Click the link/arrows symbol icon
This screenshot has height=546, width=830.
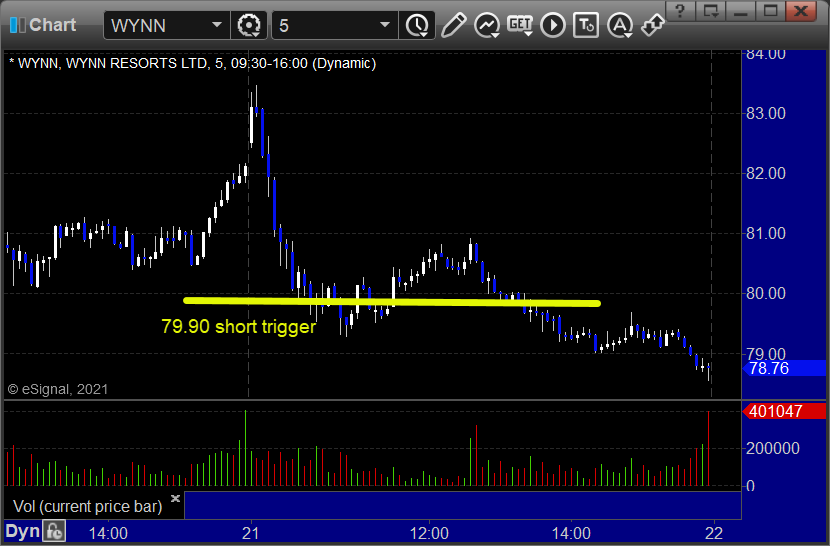point(653,25)
